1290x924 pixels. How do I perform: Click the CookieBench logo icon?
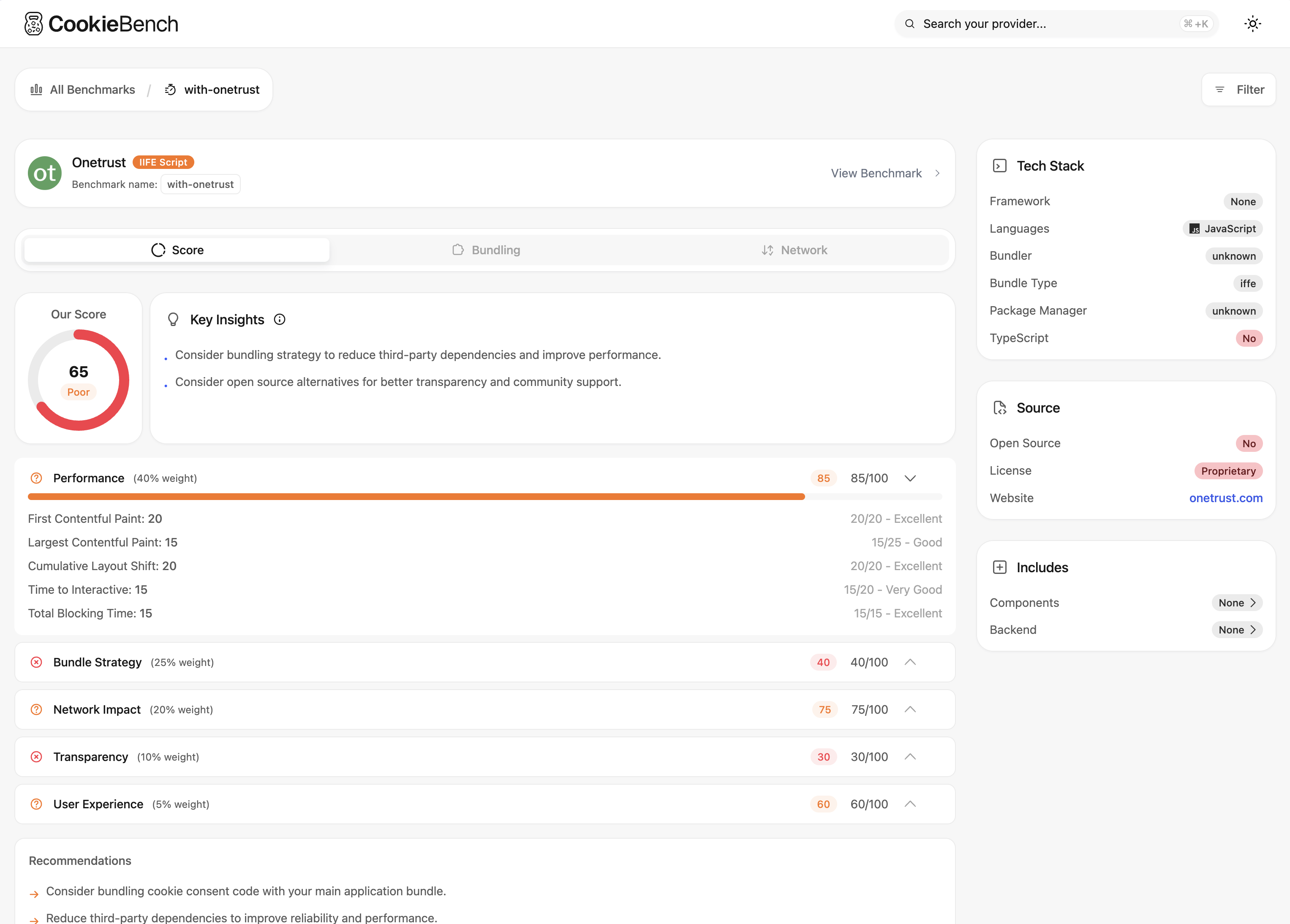point(33,24)
